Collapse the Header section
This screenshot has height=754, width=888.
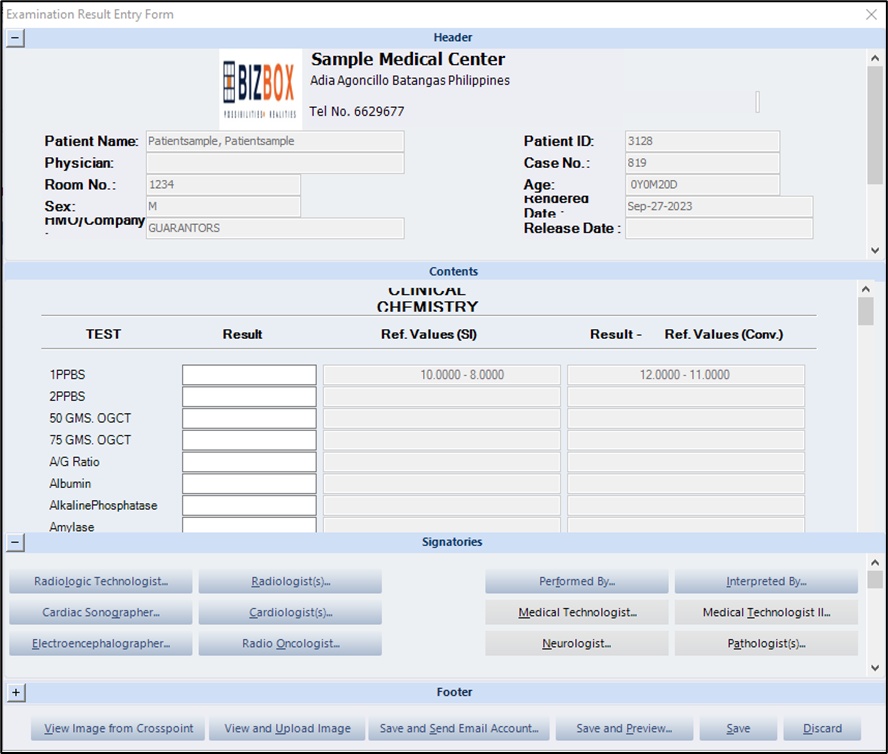pyautogui.click(x=15, y=38)
